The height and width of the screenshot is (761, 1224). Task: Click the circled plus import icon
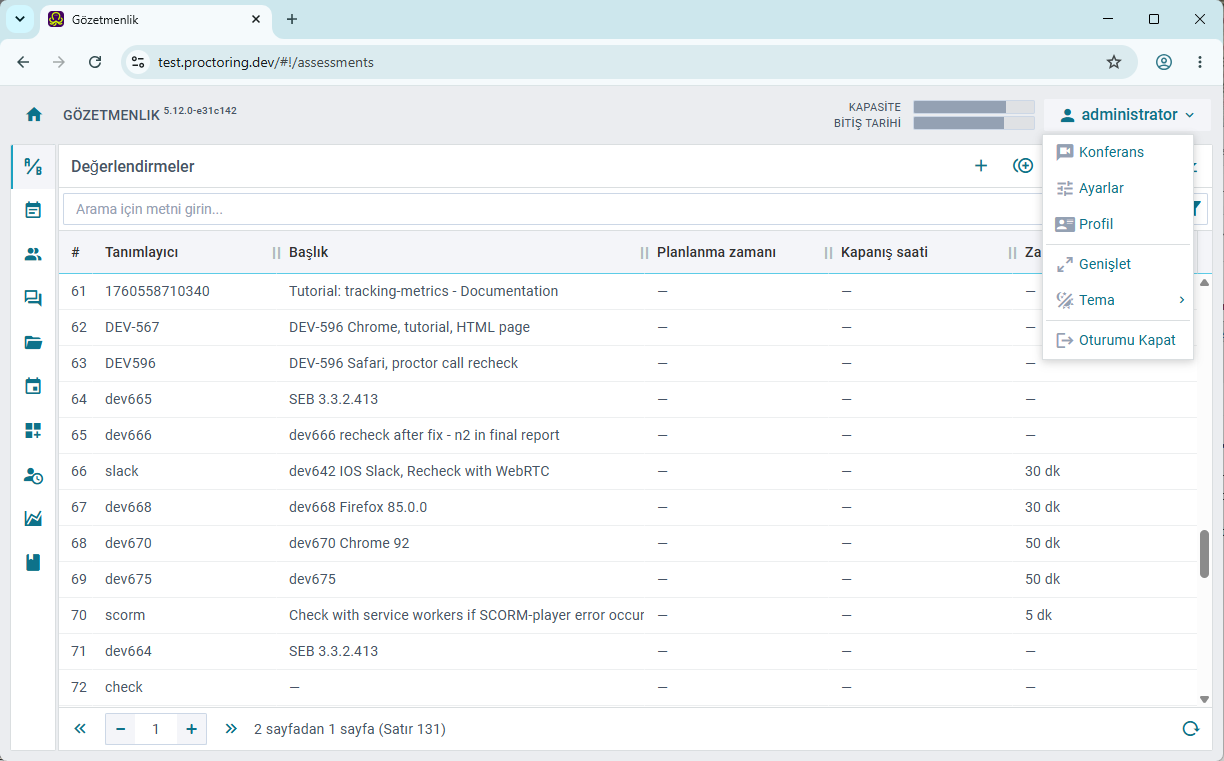click(1023, 166)
